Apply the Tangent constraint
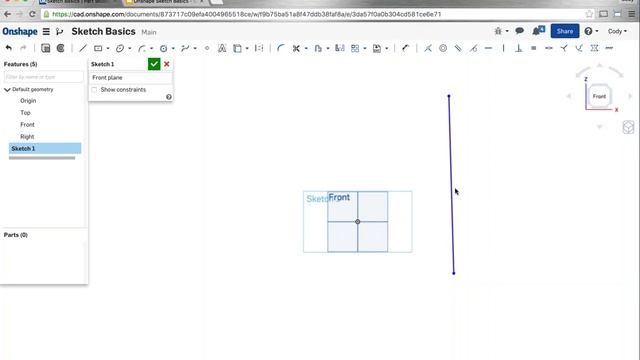The image size is (640, 360). 473,48
